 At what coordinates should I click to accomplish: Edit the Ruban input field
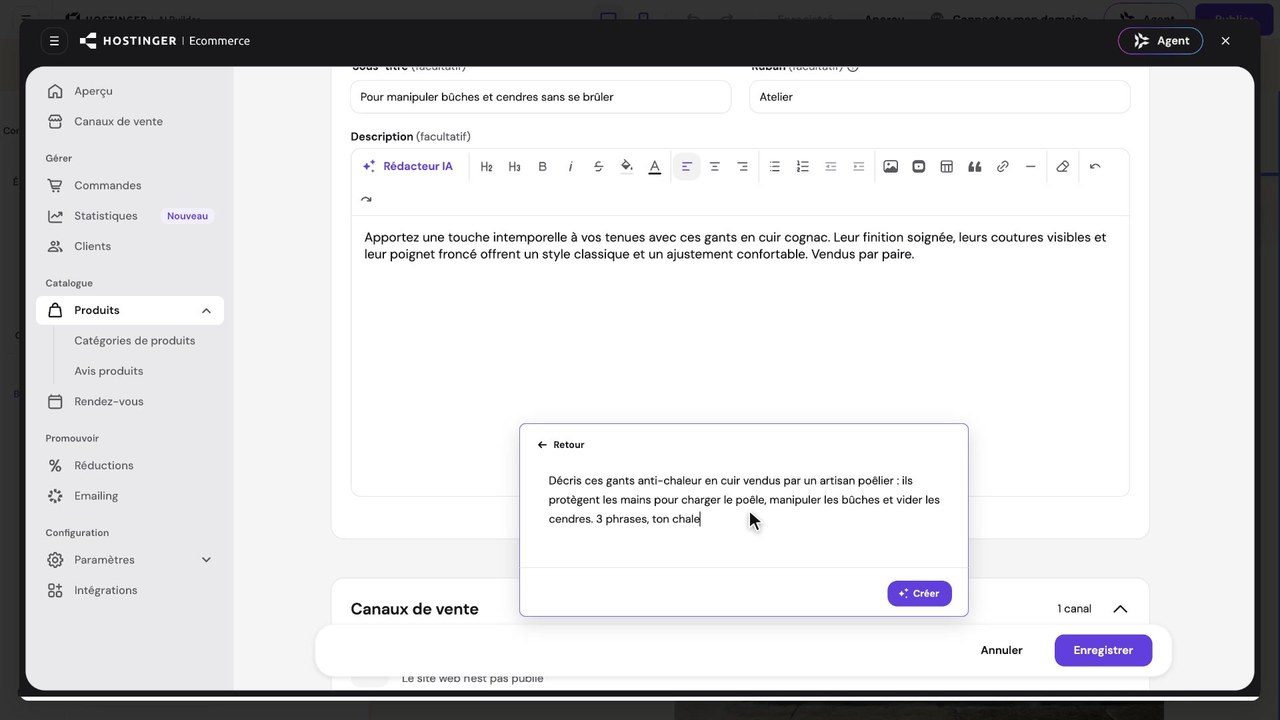pos(940,97)
